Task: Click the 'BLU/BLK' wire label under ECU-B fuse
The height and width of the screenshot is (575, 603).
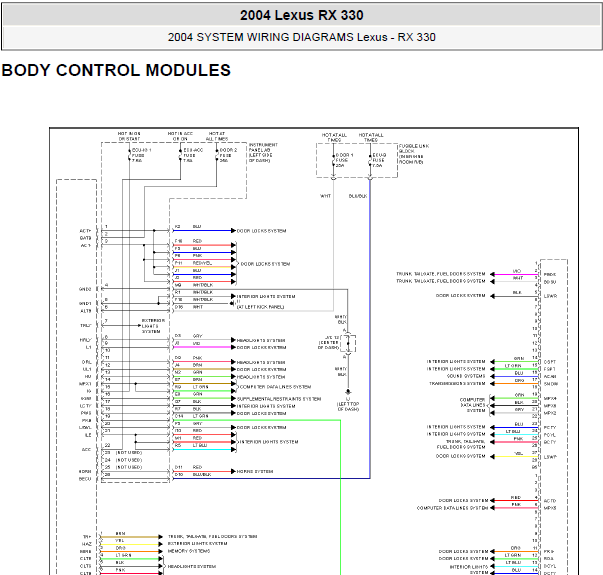Action: coord(358,196)
